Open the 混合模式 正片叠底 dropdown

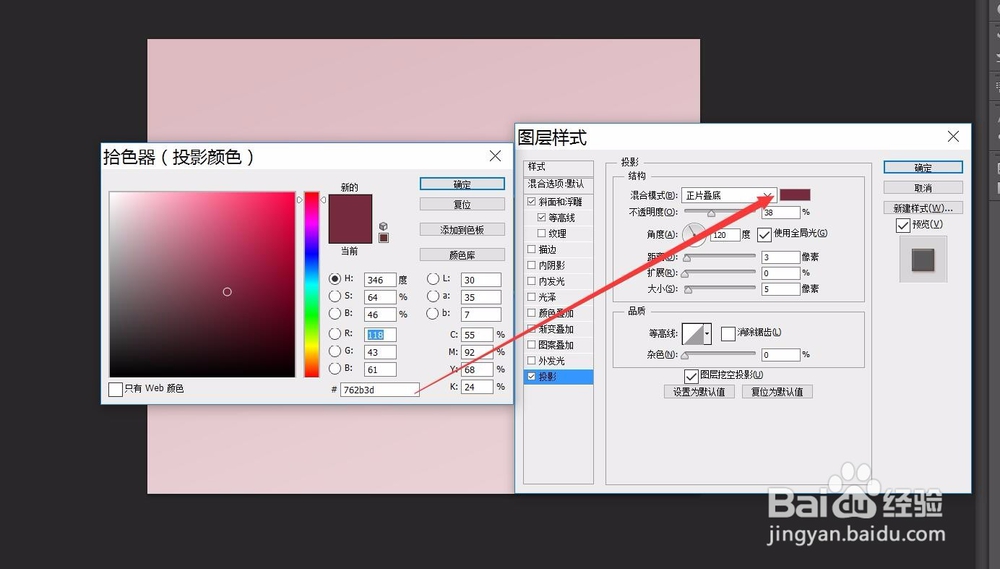(728, 195)
